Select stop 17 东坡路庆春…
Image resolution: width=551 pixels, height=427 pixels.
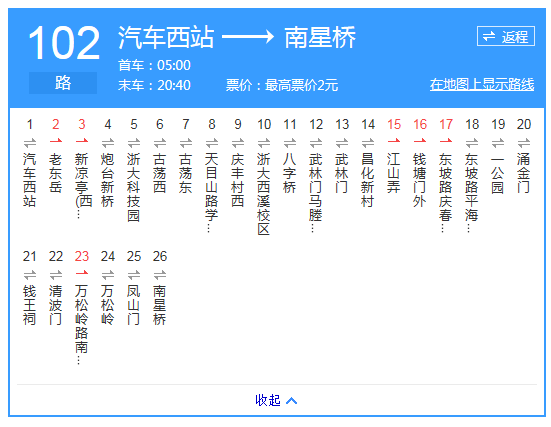tap(446, 193)
